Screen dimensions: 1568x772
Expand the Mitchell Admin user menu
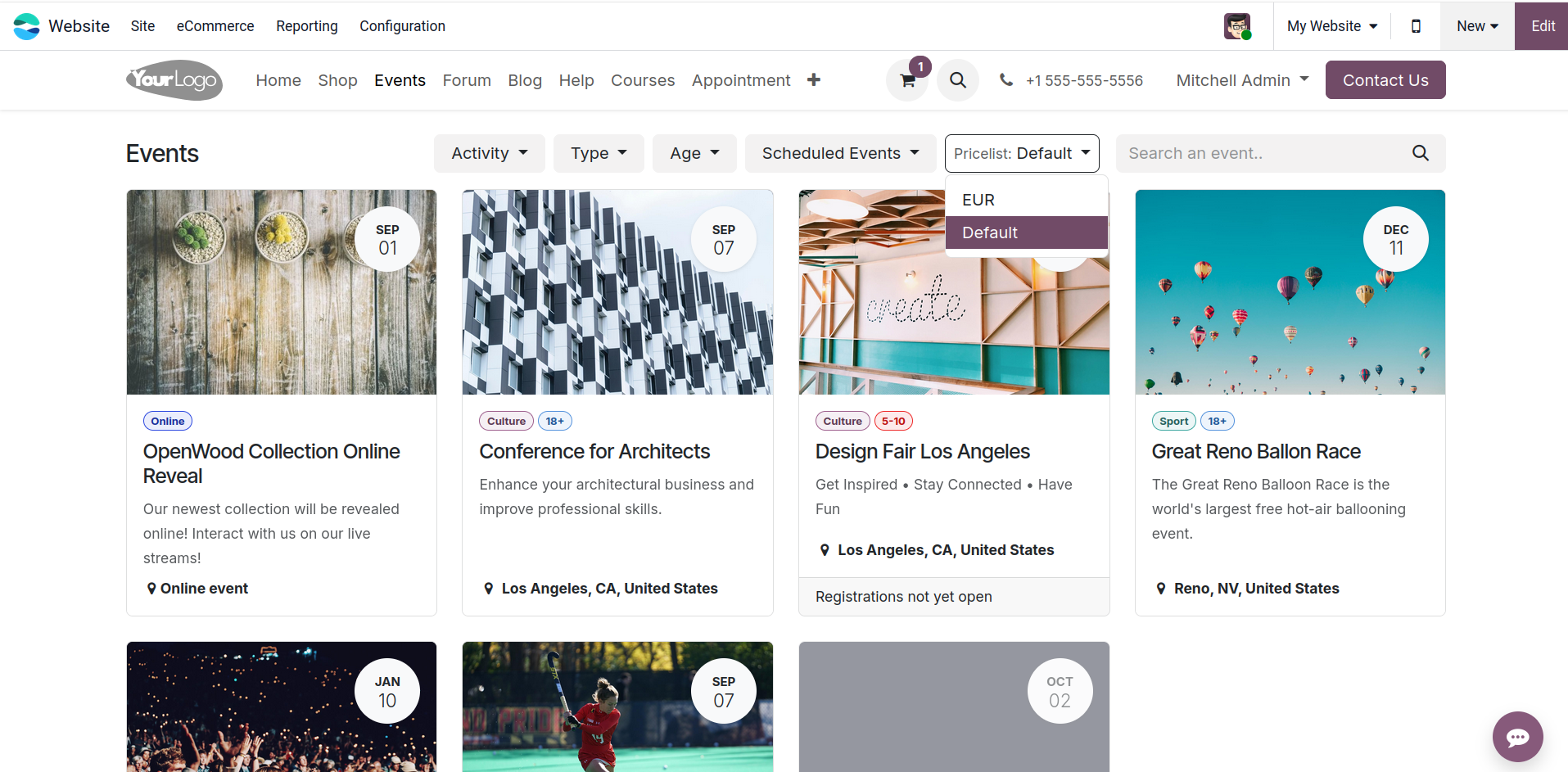tap(1242, 80)
